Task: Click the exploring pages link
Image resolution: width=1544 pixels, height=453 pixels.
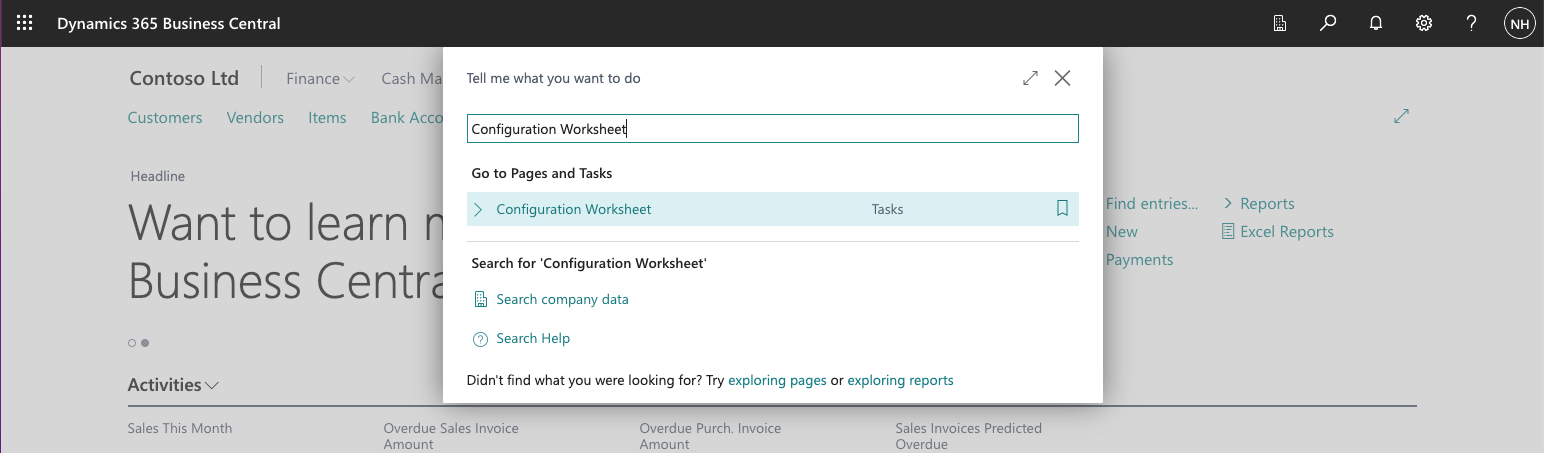Action: pos(777,380)
